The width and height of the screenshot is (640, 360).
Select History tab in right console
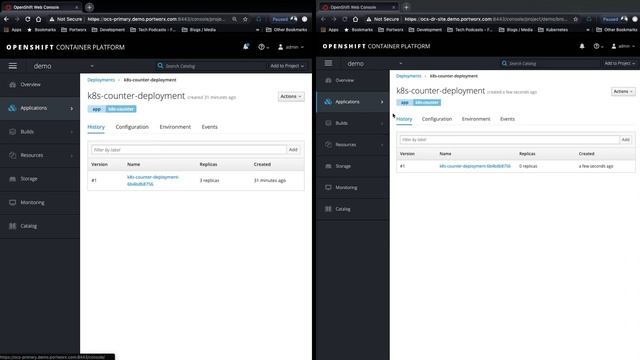click(404, 119)
